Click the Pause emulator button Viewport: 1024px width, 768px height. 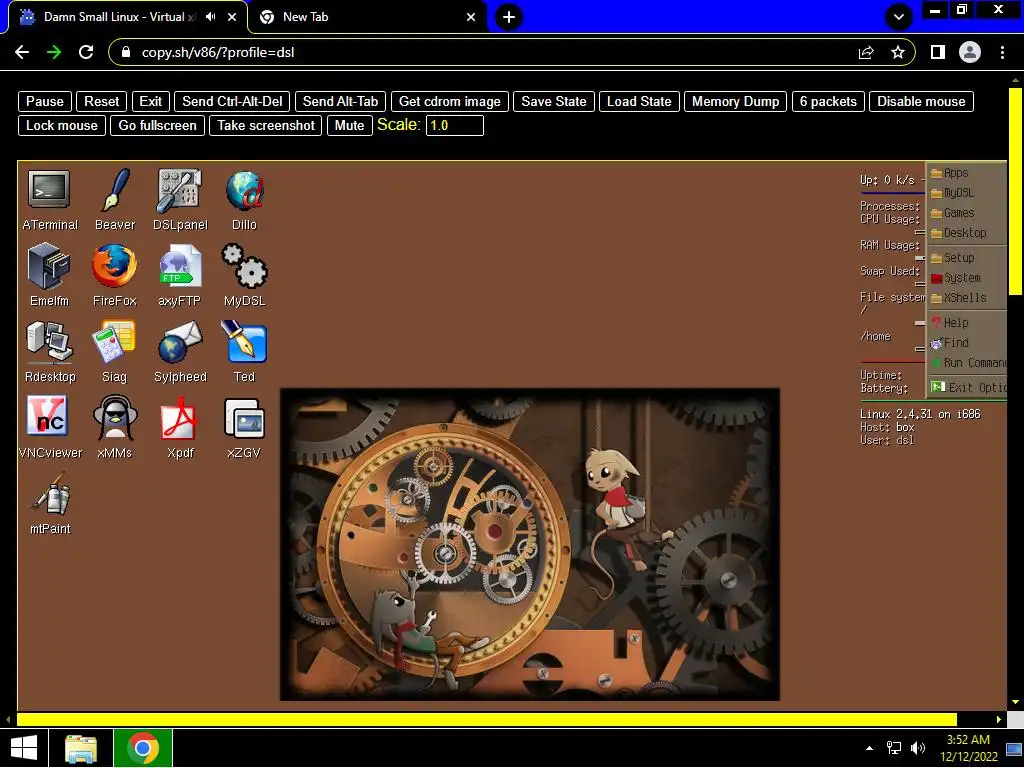pyautogui.click(x=44, y=101)
